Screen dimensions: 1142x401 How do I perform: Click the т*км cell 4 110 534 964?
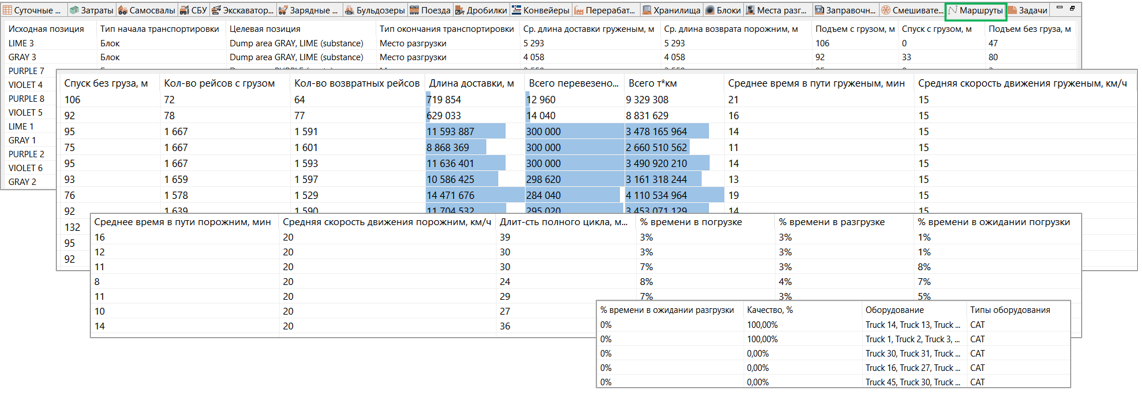tap(674, 194)
